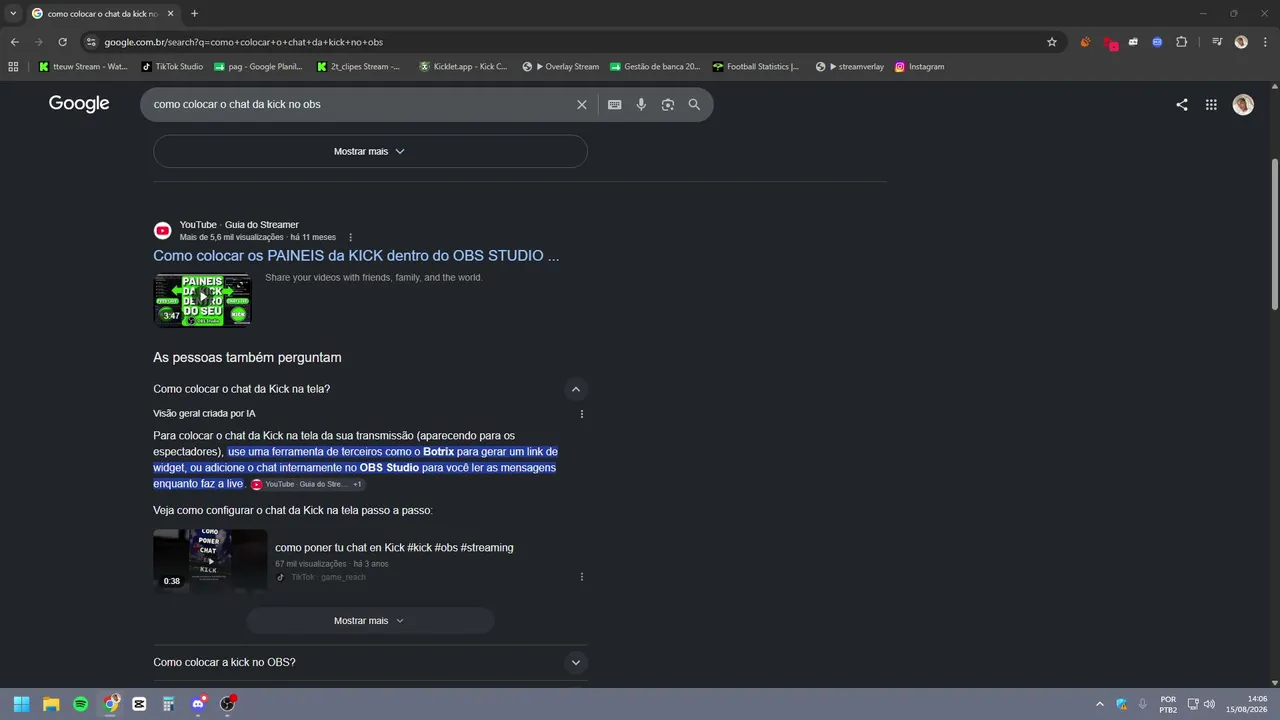The width and height of the screenshot is (1280, 720).
Task: Go to the Google logo home
Action: pos(79,104)
